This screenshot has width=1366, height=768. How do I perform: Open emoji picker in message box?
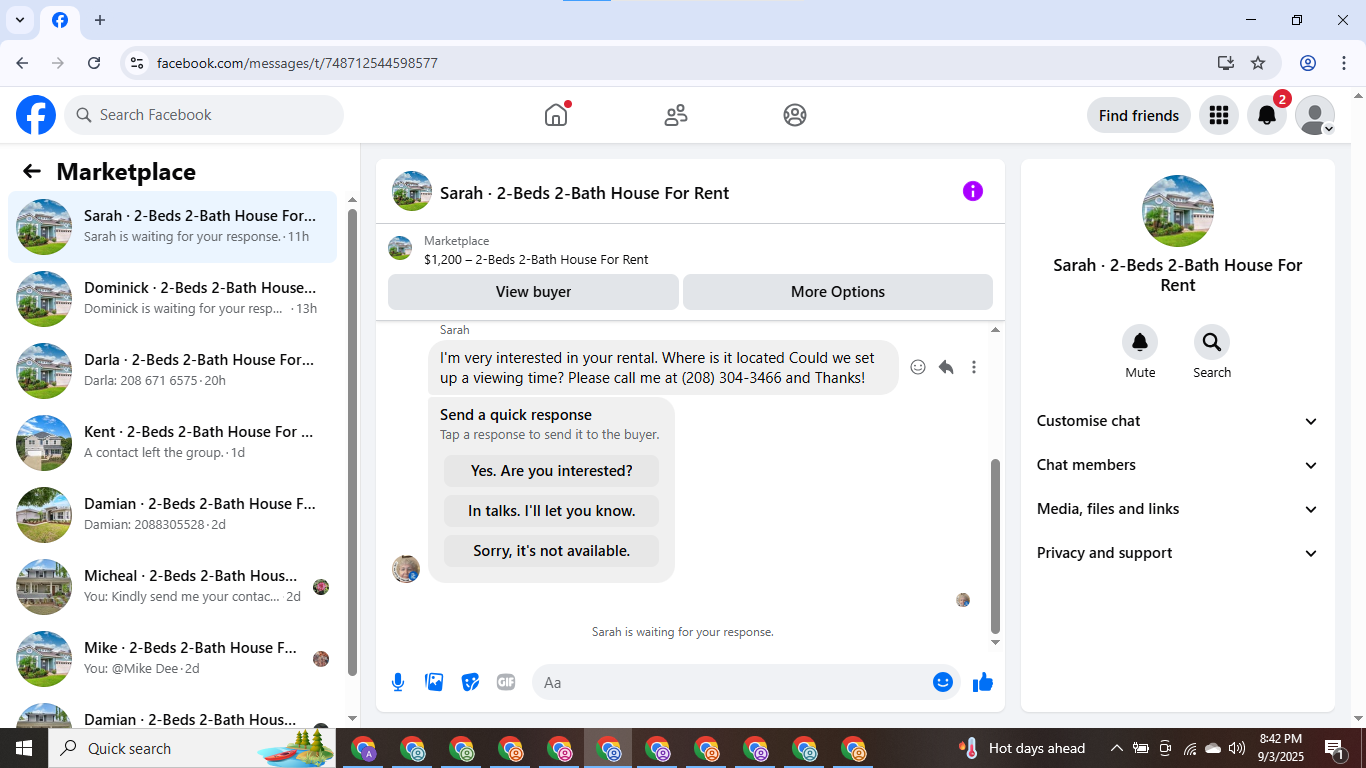(x=943, y=682)
